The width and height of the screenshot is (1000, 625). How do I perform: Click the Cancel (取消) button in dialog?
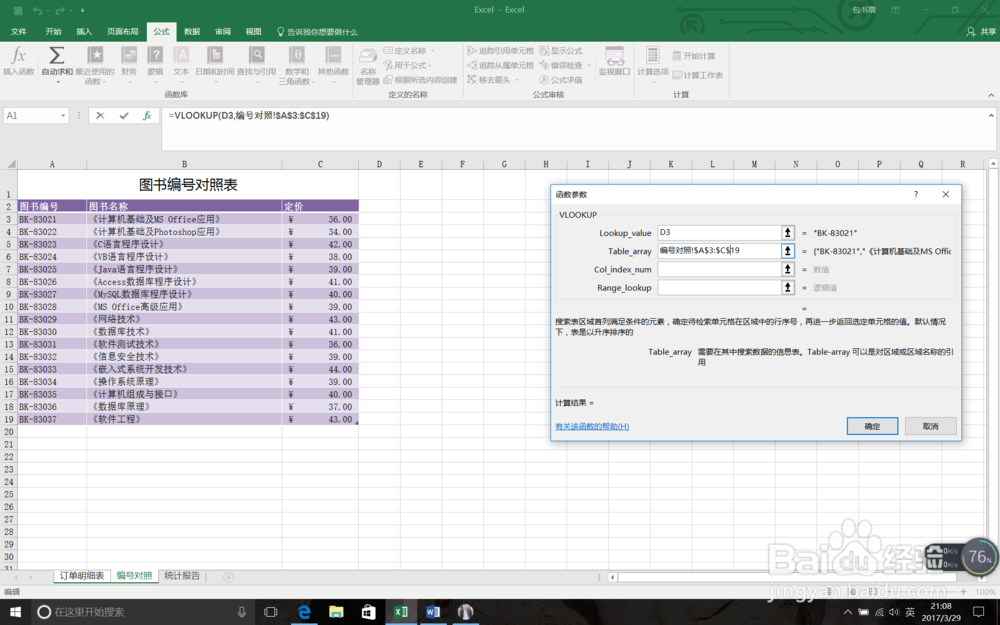(x=930, y=426)
